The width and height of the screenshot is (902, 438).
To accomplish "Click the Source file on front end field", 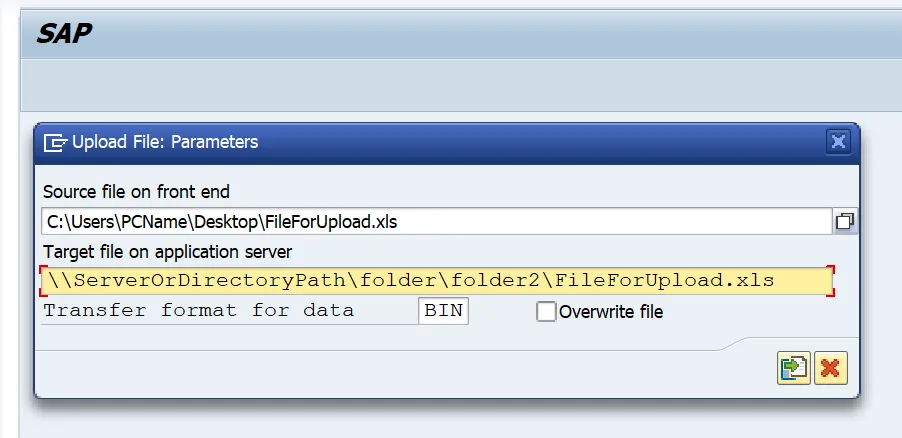I will coord(435,221).
